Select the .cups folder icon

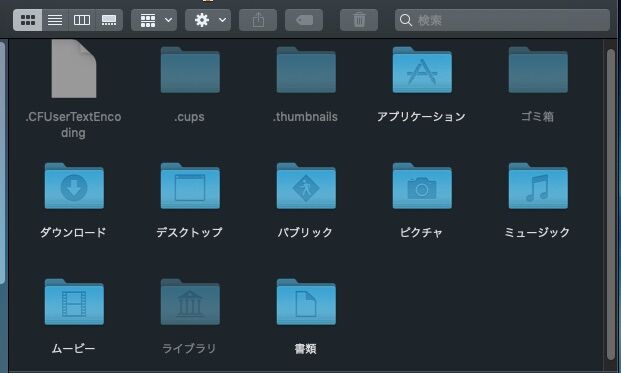pyautogui.click(x=190, y=70)
